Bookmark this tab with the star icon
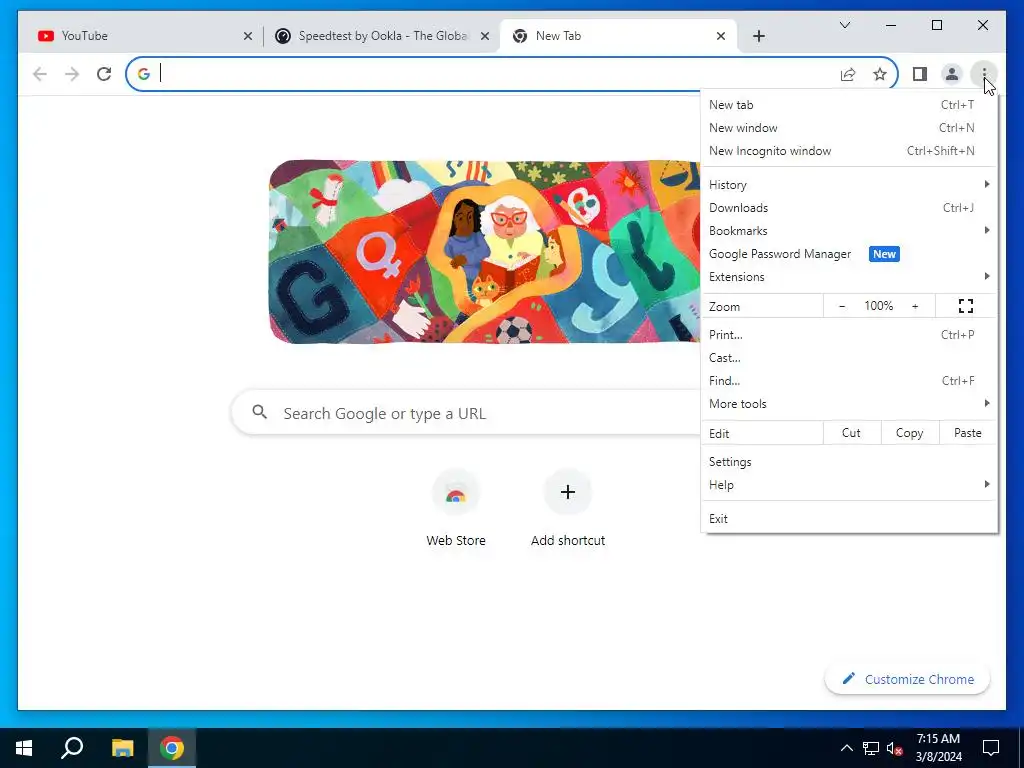 880,74
